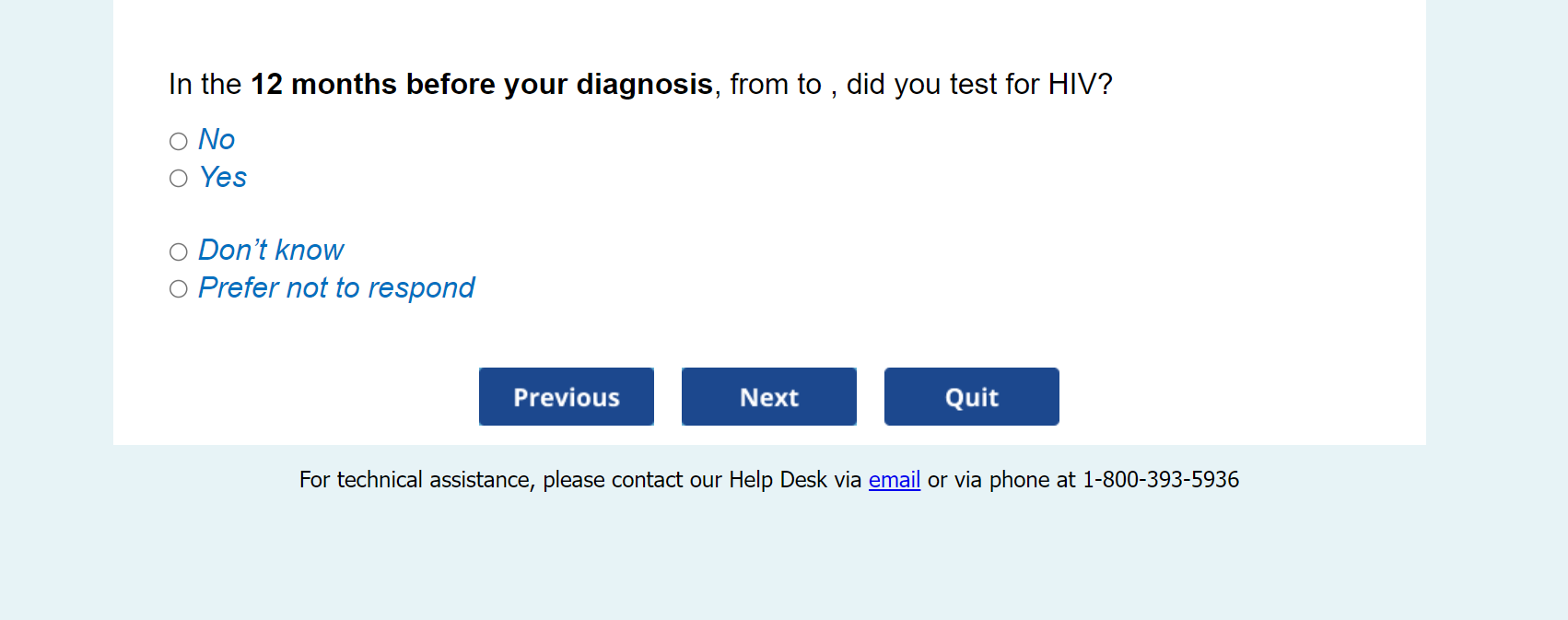Viewport: 1568px width, 620px height.
Task: Click the words "In the" starting the question
Action: click(205, 85)
